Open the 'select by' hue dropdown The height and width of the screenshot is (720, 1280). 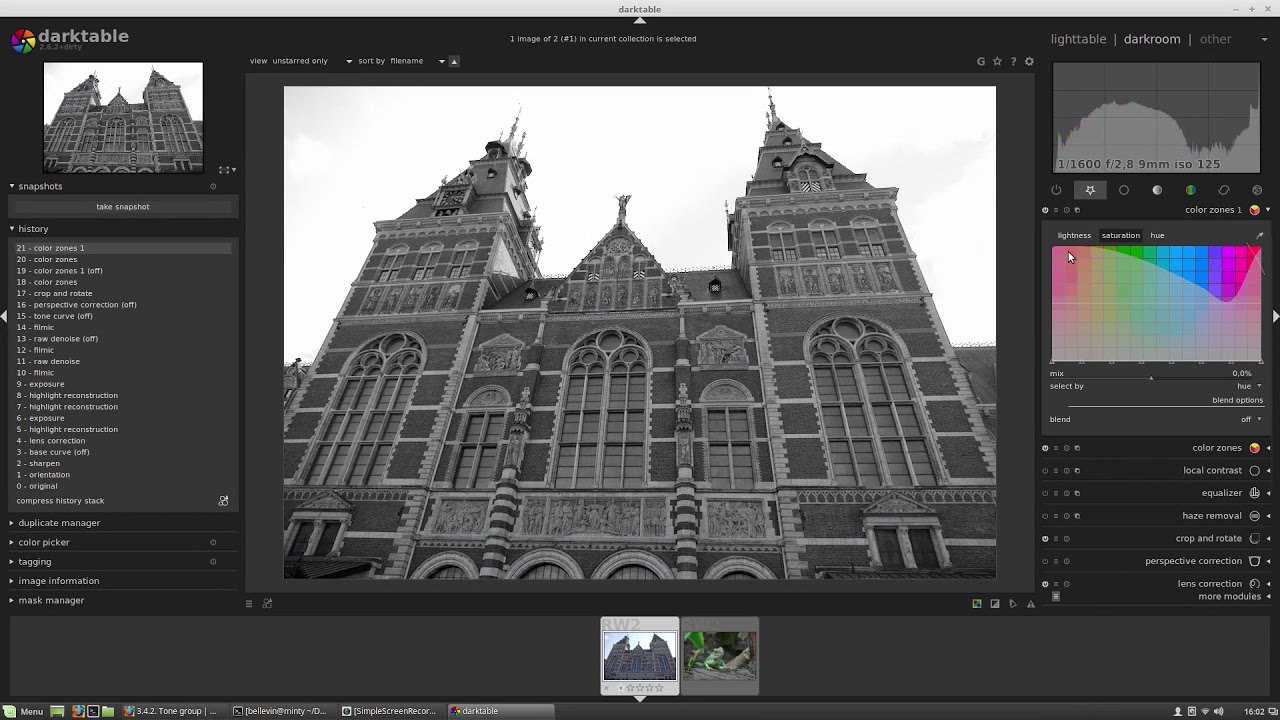pyautogui.click(x=1249, y=386)
